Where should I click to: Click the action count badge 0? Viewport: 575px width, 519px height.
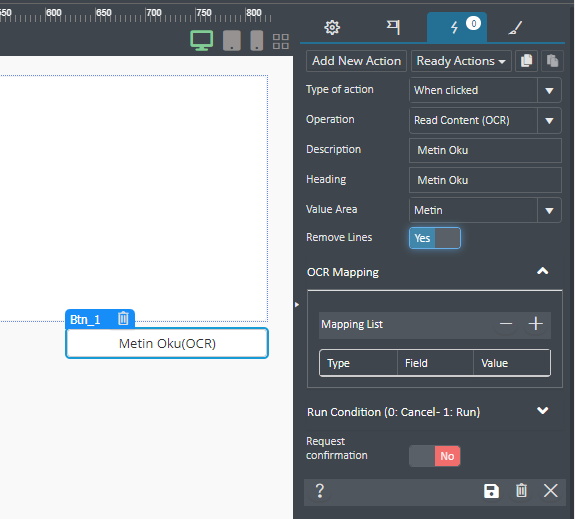(473, 24)
